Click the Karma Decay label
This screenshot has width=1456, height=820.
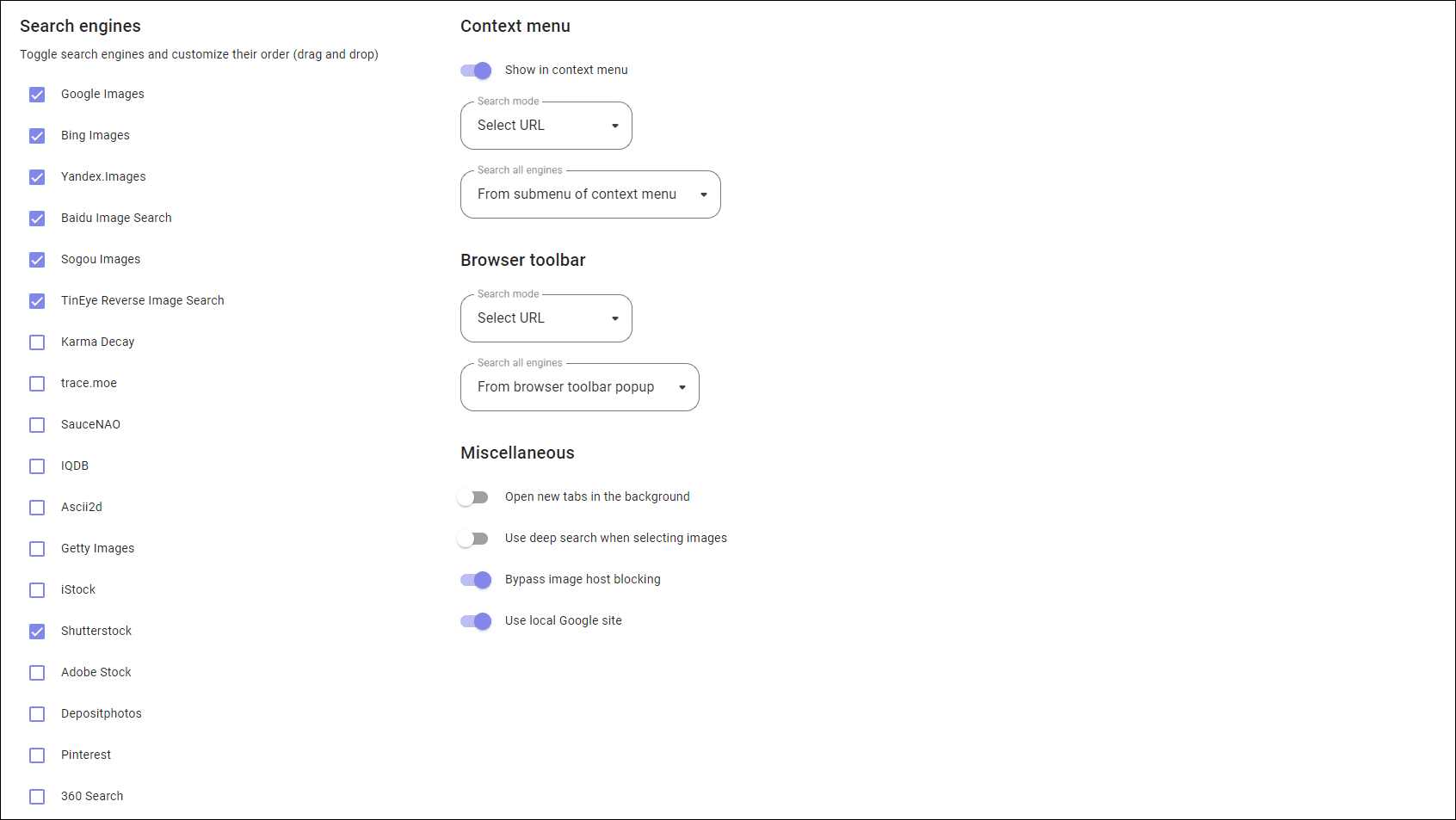98,342
